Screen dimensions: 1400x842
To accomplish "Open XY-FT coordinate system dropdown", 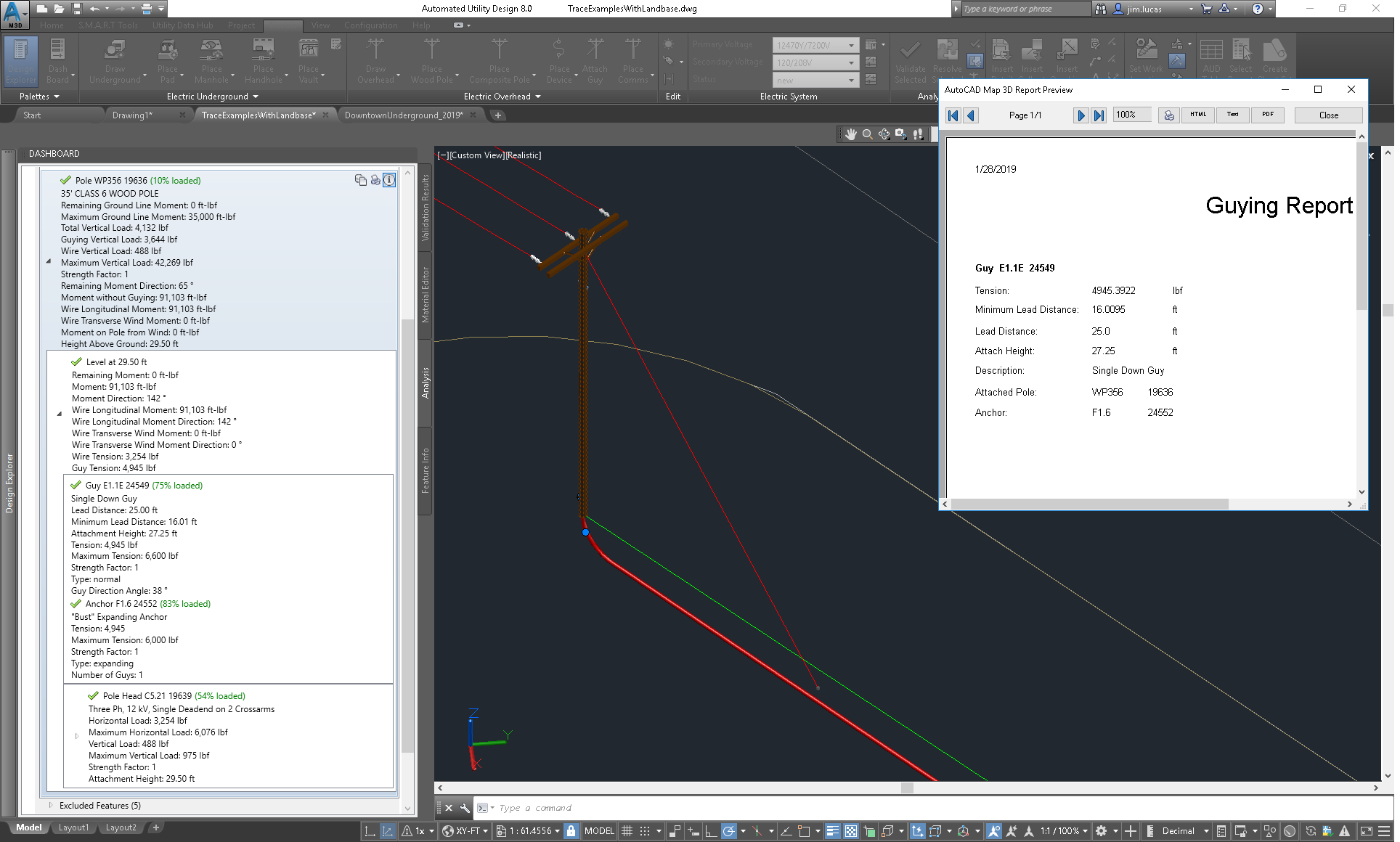I will 485,831.
